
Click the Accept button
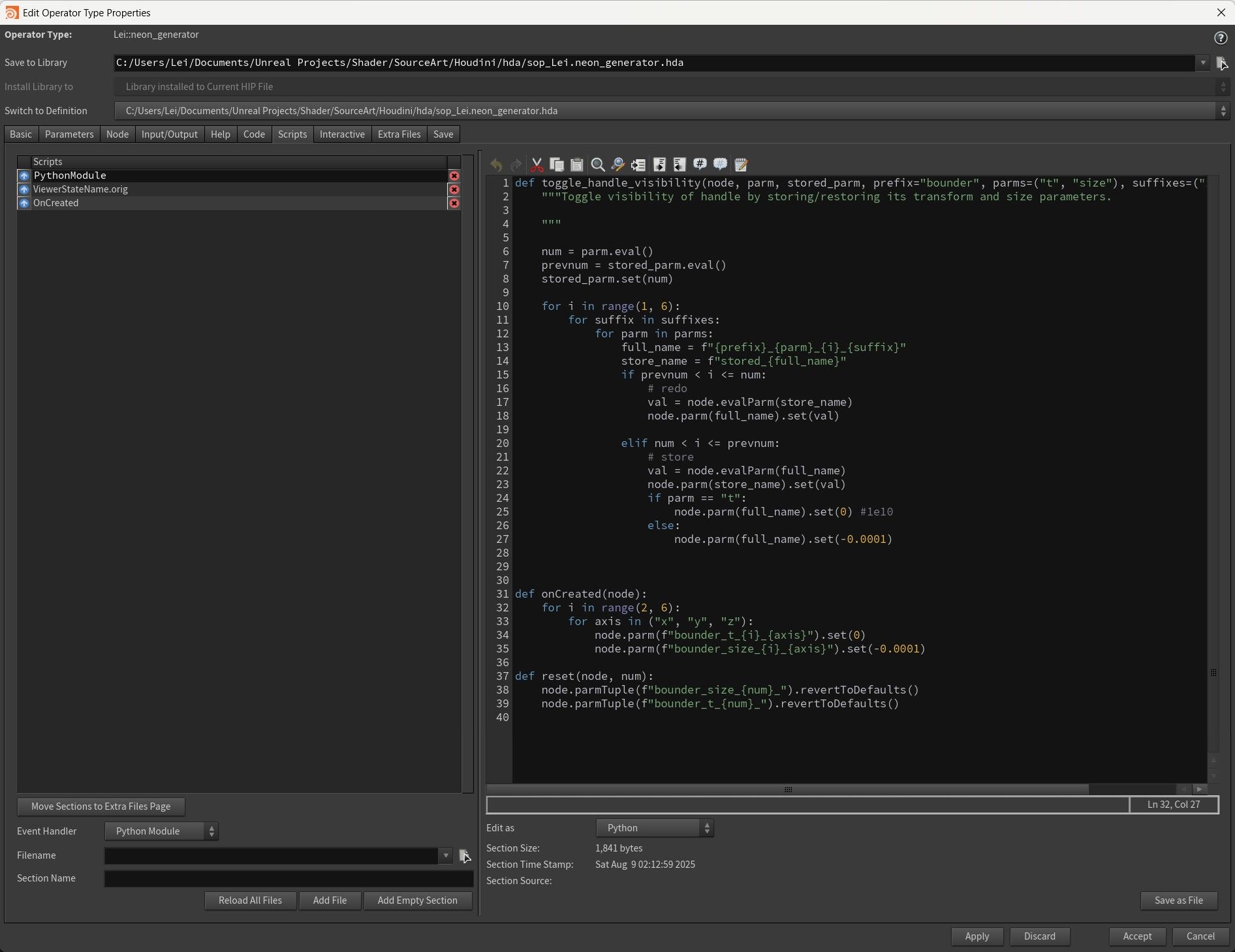[1138, 936]
